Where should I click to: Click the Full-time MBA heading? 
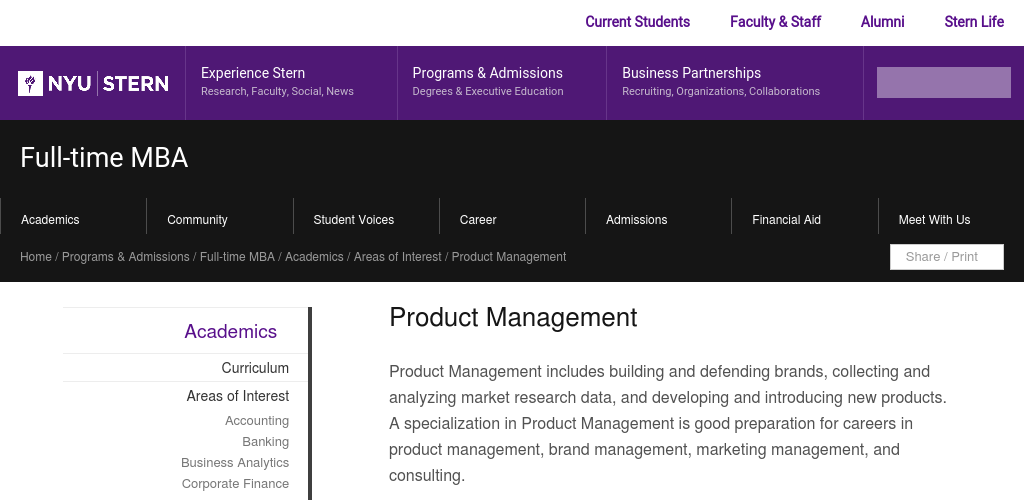point(104,158)
